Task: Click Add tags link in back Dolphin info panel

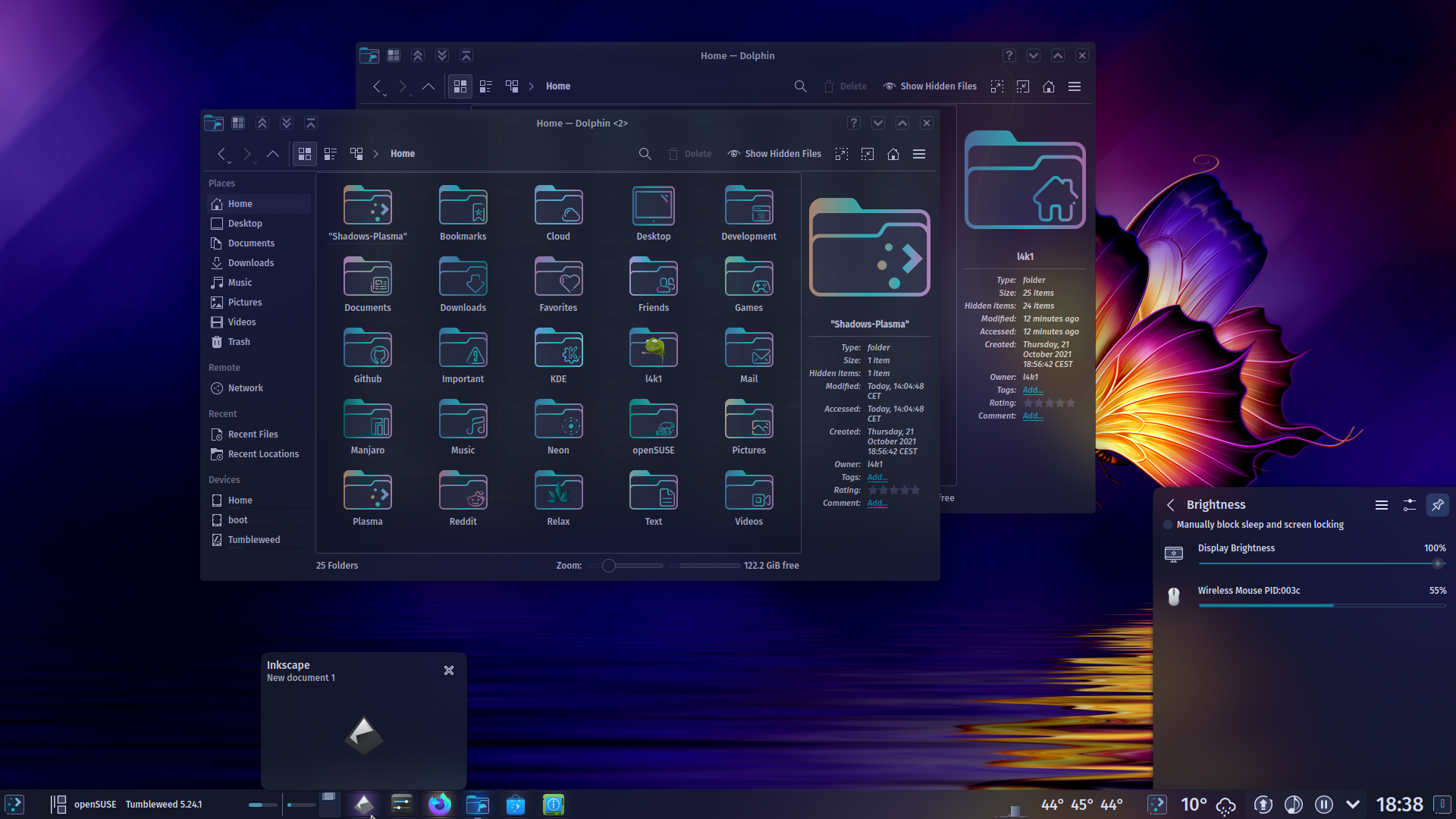Action: 1033,391
